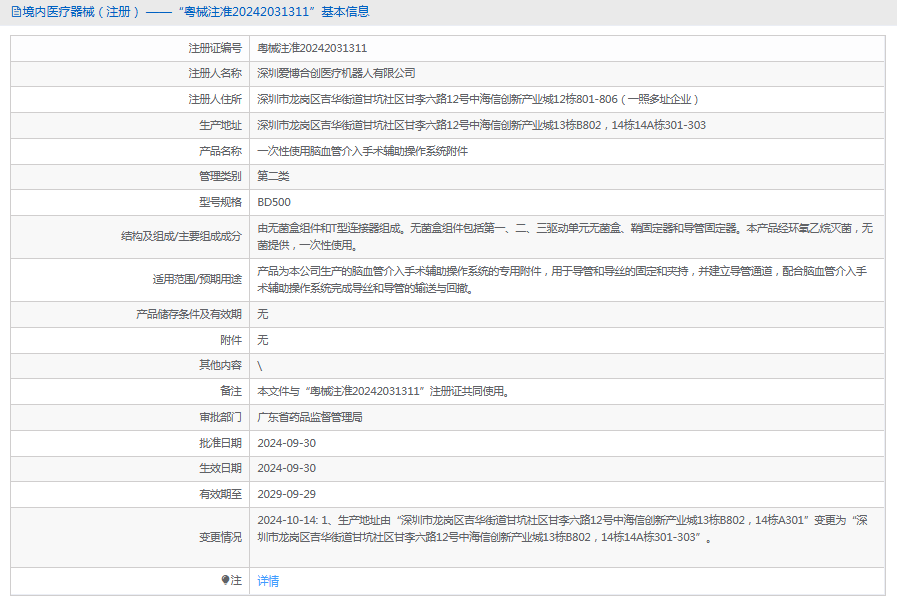Image resolution: width=897 pixels, height=604 pixels.
Task: Select approving authority 广东省药品监督管理局
Action: 309,417
